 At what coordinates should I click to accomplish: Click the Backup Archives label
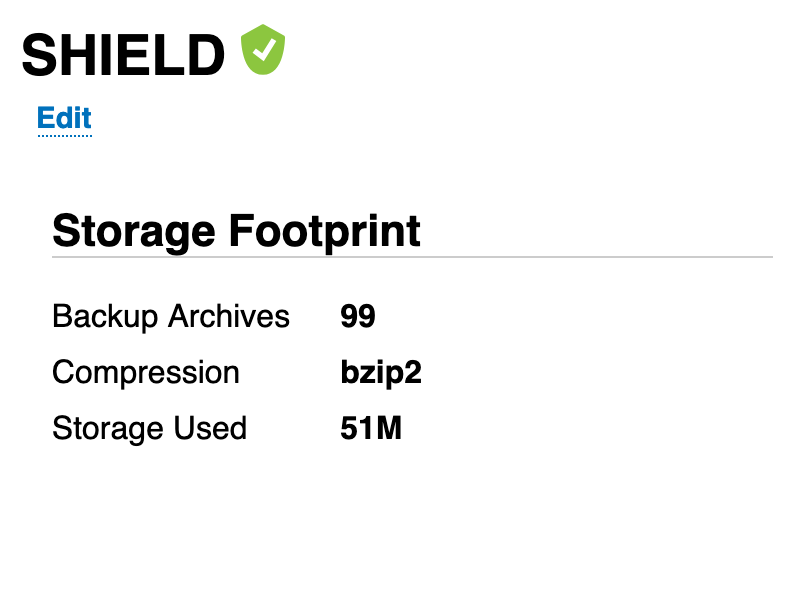[x=170, y=317]
